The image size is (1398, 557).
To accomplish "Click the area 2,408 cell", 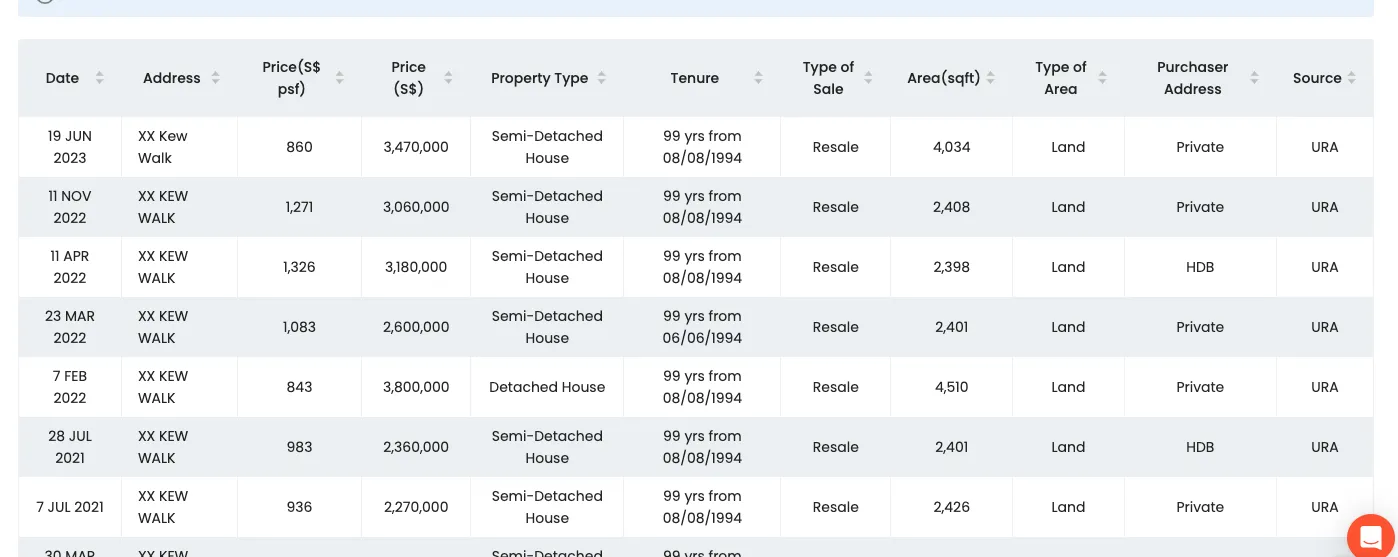I will [x=951, y=207].
